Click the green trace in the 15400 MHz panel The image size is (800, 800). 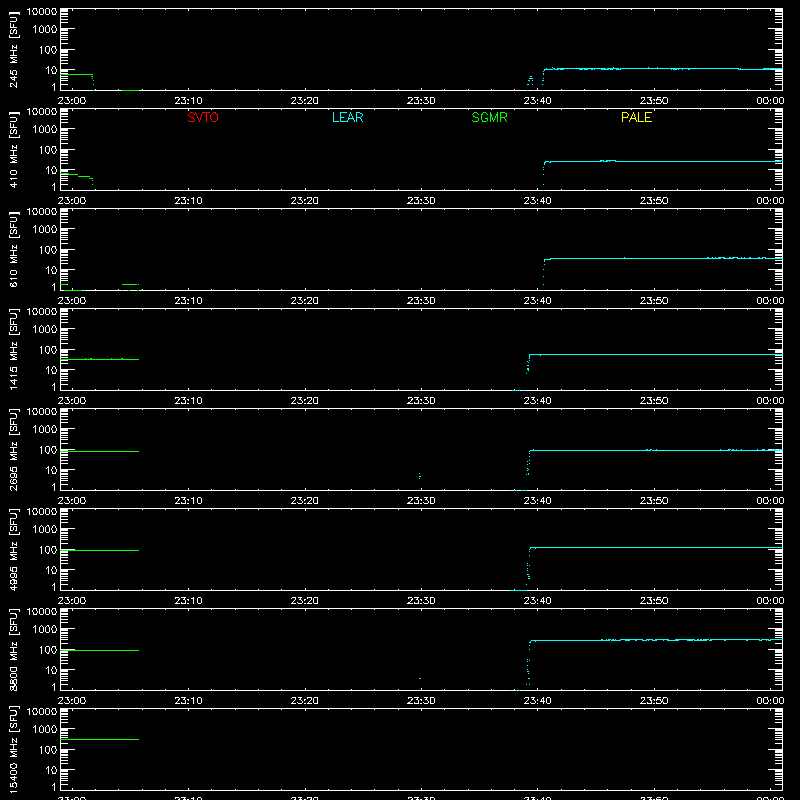click(99, 739)
